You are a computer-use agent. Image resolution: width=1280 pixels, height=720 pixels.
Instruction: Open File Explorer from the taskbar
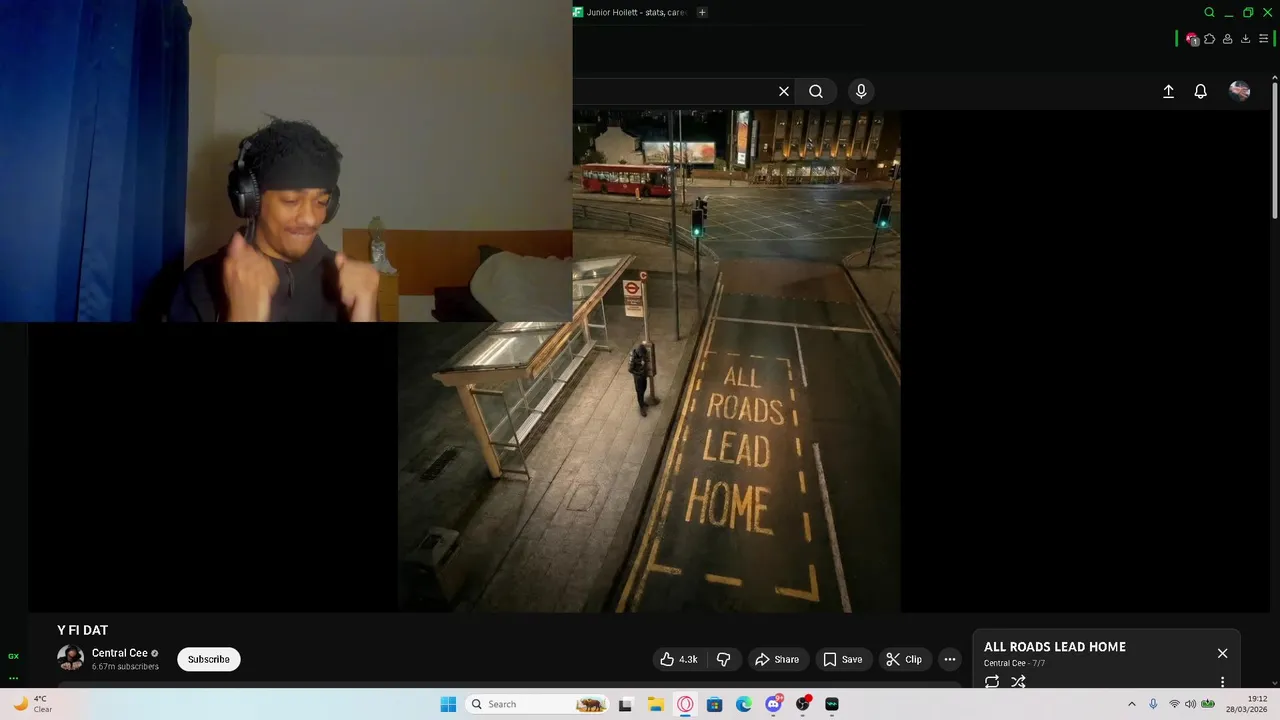pyautogui.click(x=655, y=704)
